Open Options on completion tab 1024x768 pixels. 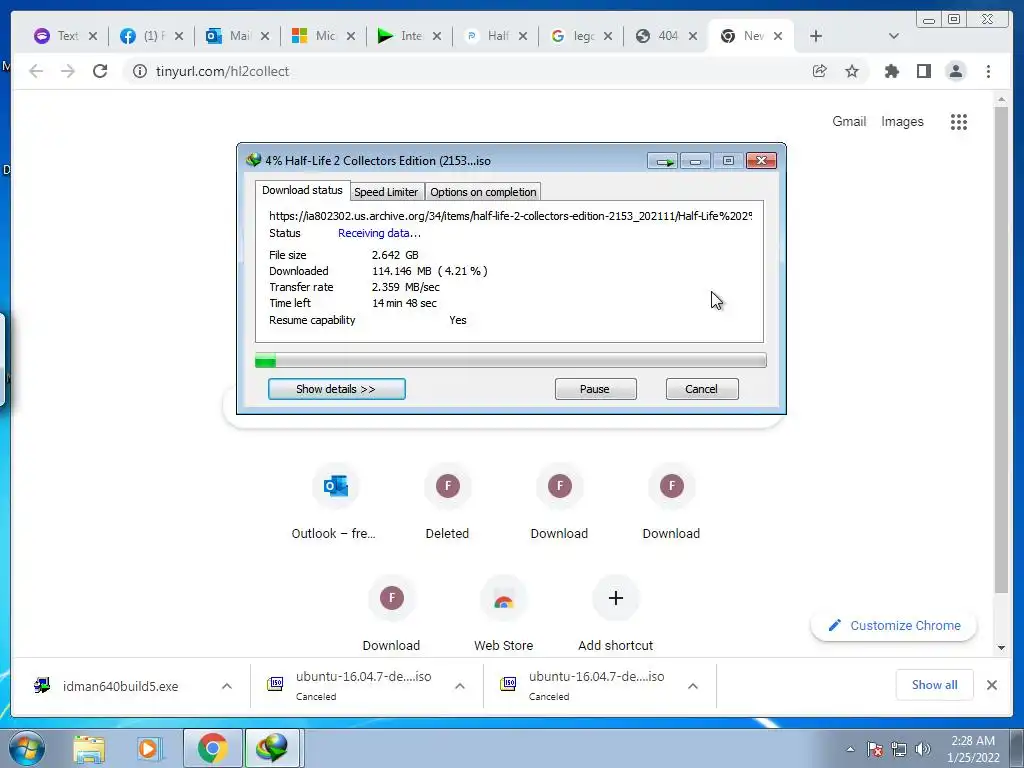pyautogui.click(x=483, y=192)
